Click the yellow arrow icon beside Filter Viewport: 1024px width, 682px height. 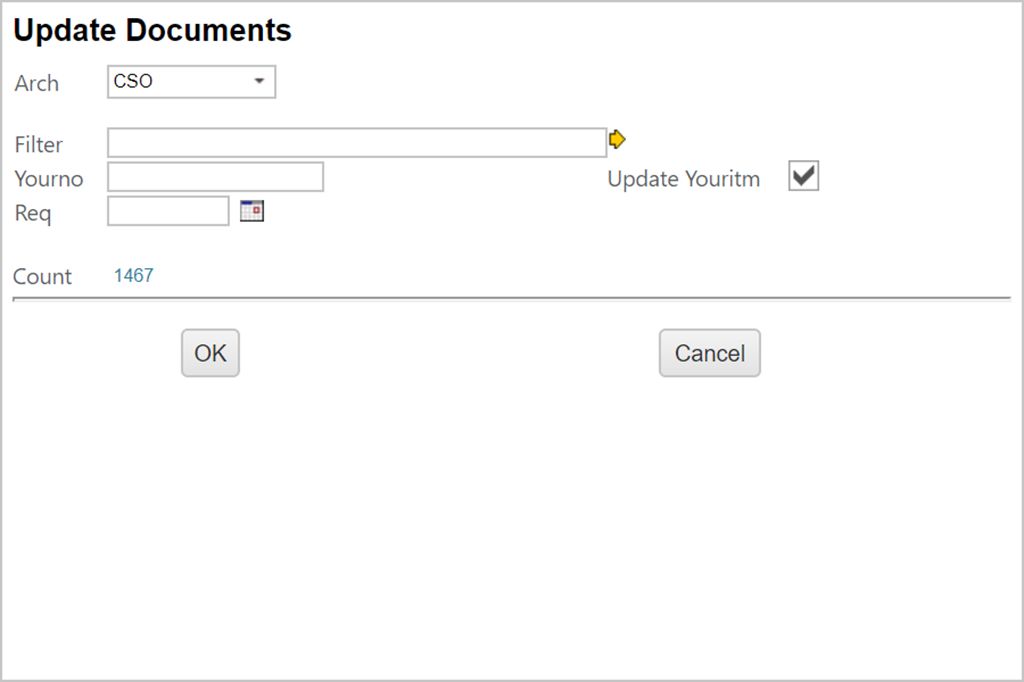617,140
